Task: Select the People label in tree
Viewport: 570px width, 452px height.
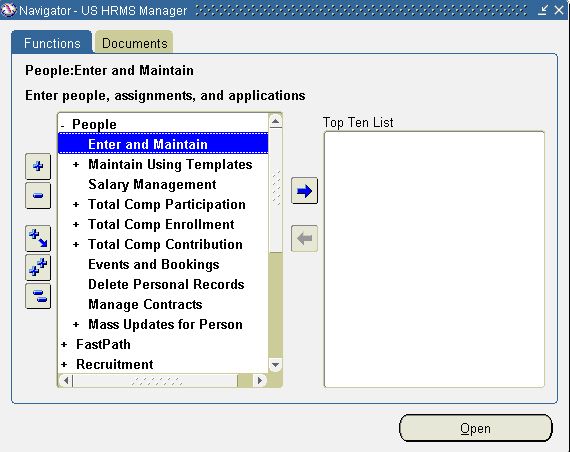Action: pyautogui.click(x=94, y=124)
